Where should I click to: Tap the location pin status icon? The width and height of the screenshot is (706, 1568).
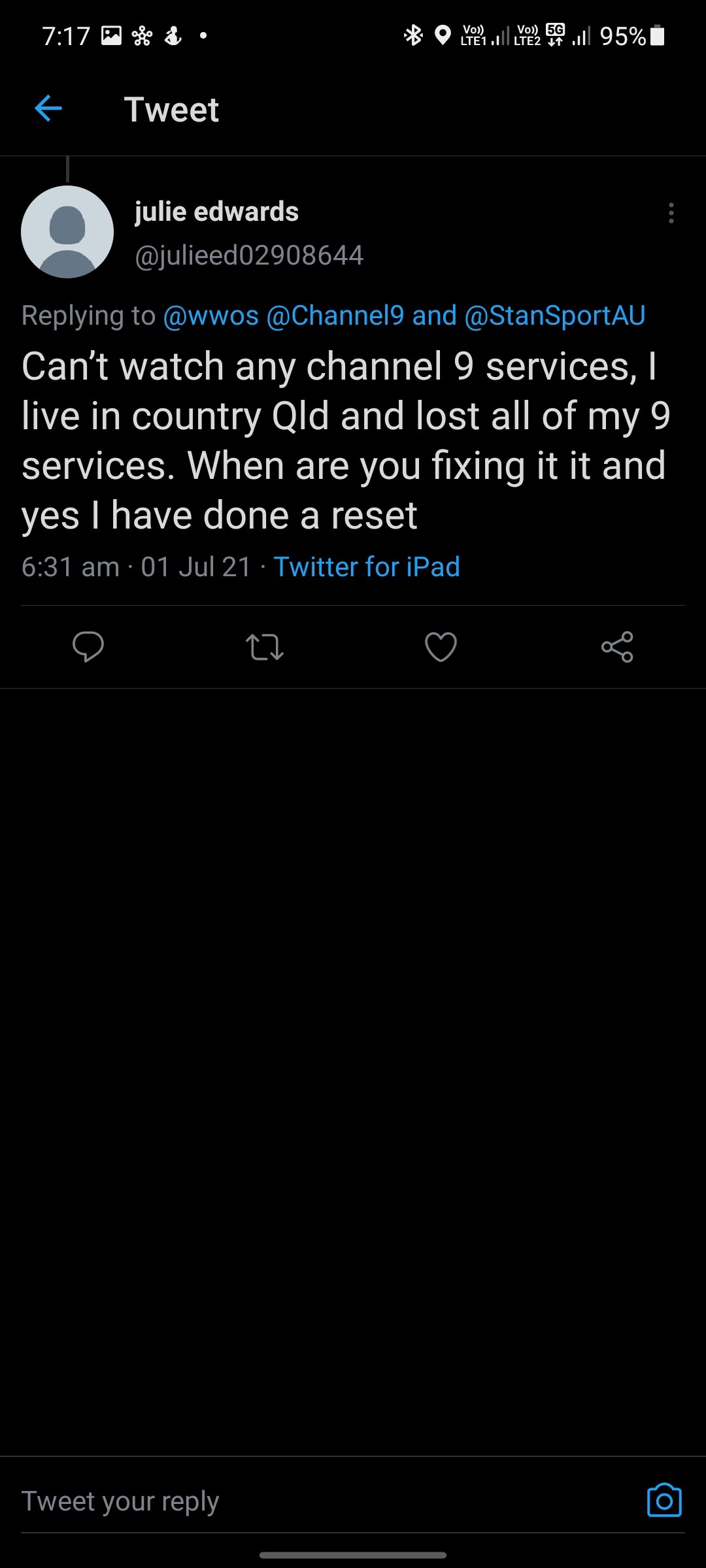point(443,35)
